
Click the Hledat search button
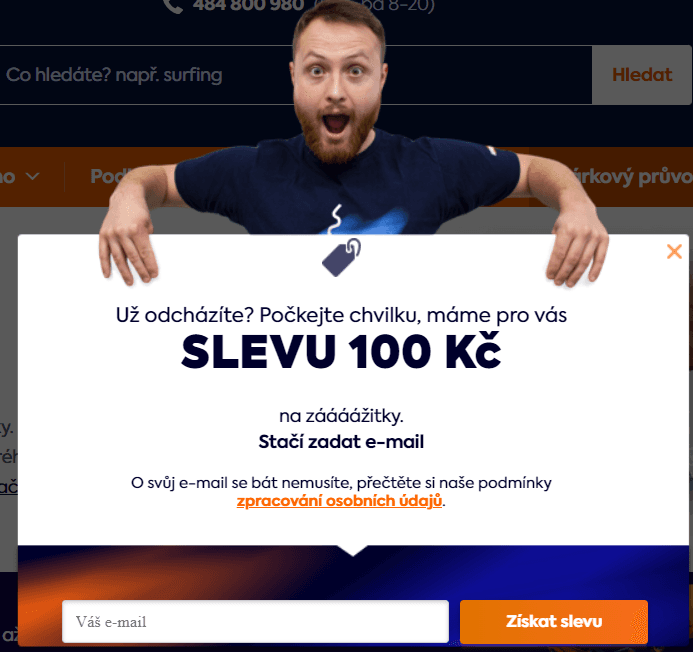(642, 75)
